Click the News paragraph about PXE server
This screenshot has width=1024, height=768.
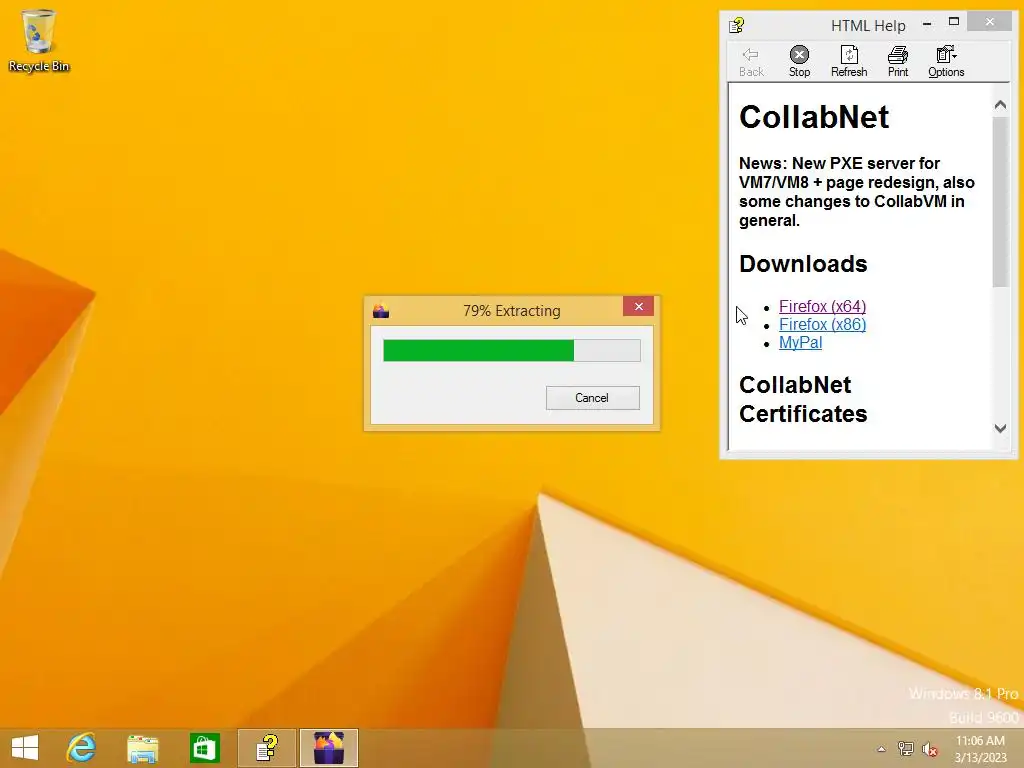(857, 191)
